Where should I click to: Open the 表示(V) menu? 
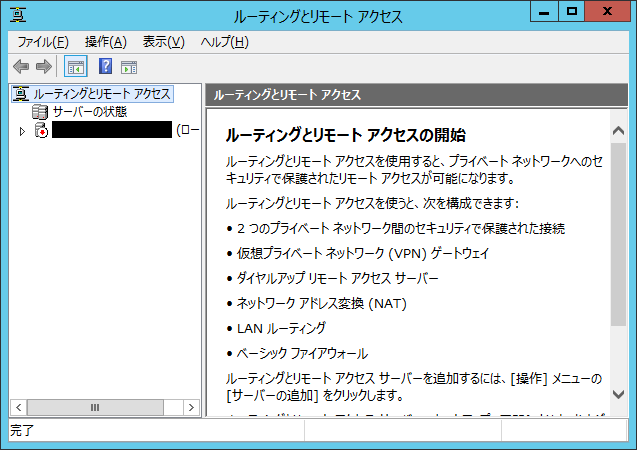coord(163,41)
